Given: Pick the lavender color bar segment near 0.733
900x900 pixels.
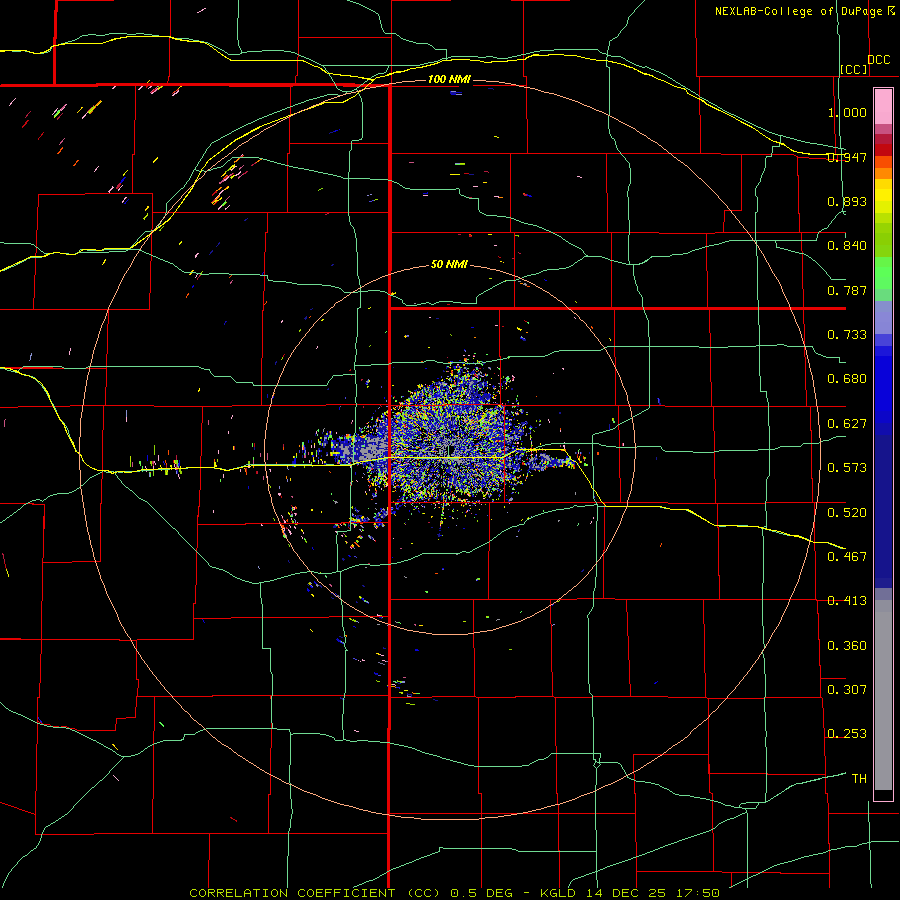Looking at the screenshot, I should [x=883, y=317].
